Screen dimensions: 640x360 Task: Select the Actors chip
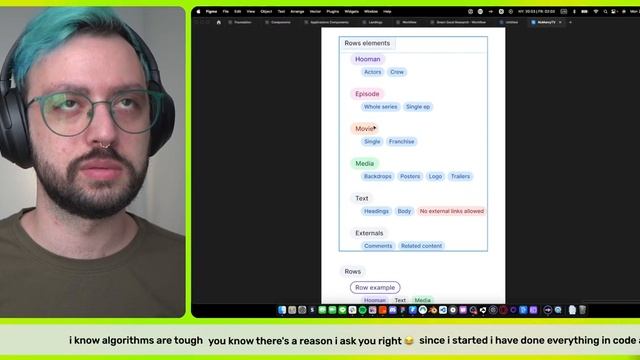(x=372, y=72)
